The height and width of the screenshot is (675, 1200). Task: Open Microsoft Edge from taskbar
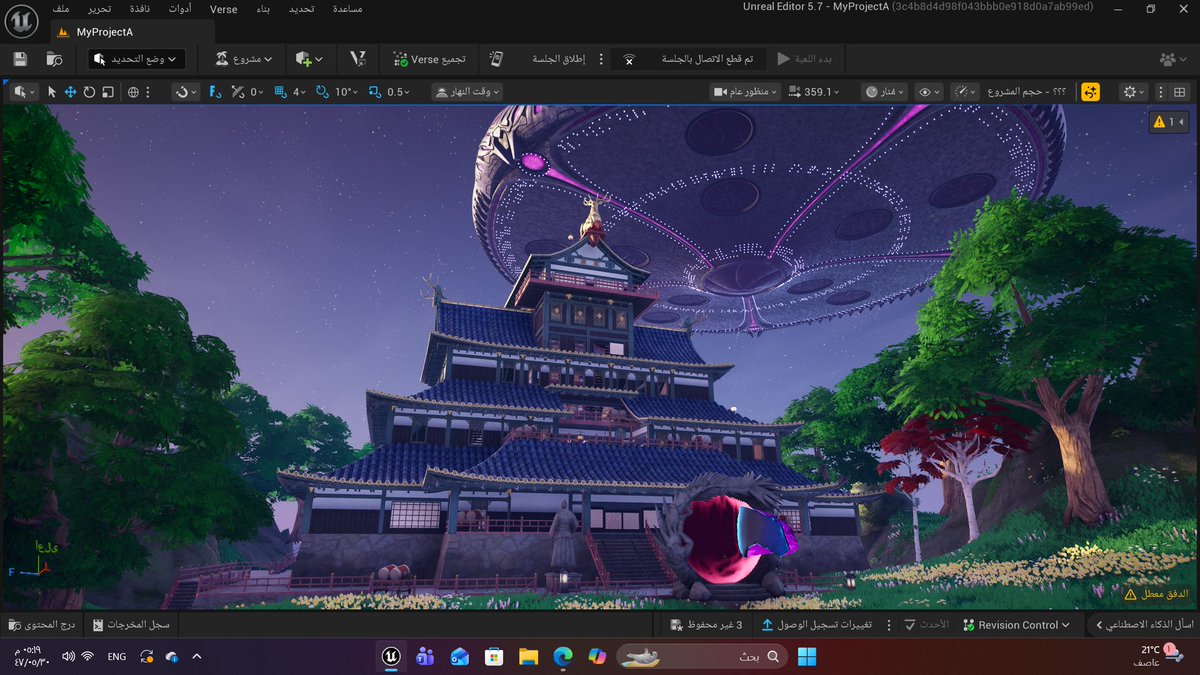562,656
